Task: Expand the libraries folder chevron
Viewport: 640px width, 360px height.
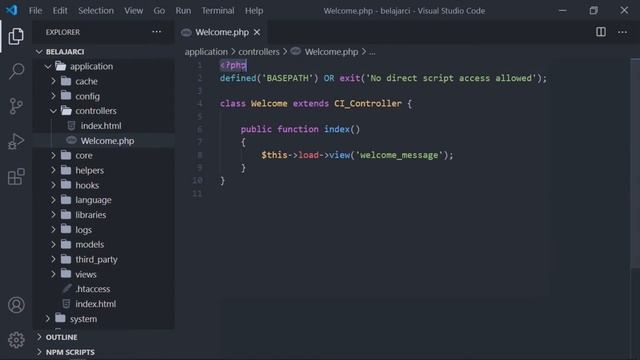Action: [53, 215]
